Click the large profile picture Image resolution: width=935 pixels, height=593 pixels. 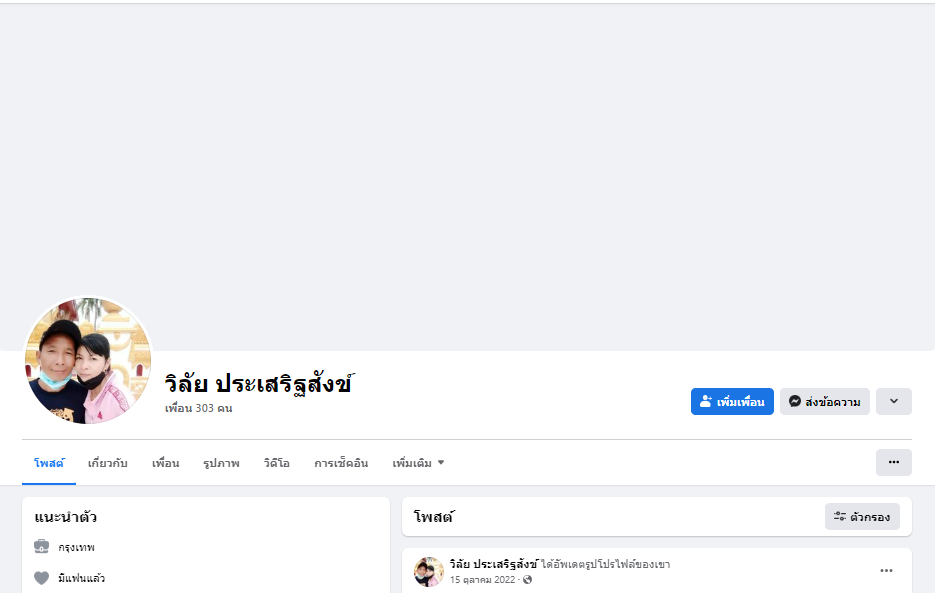[x=88, y=360]
